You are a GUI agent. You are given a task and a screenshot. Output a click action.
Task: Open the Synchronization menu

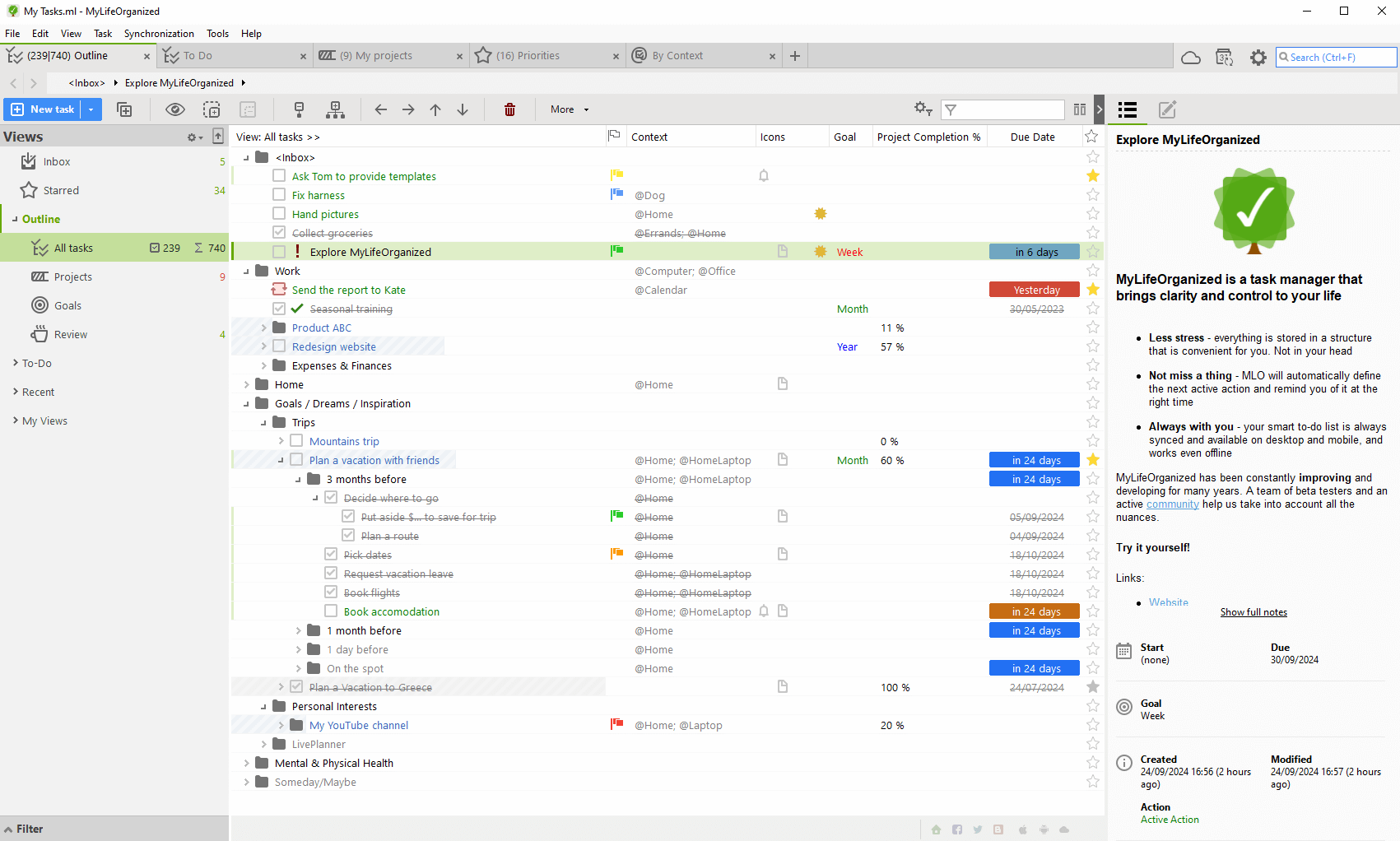pyautogui.click(x=159, y=34)
